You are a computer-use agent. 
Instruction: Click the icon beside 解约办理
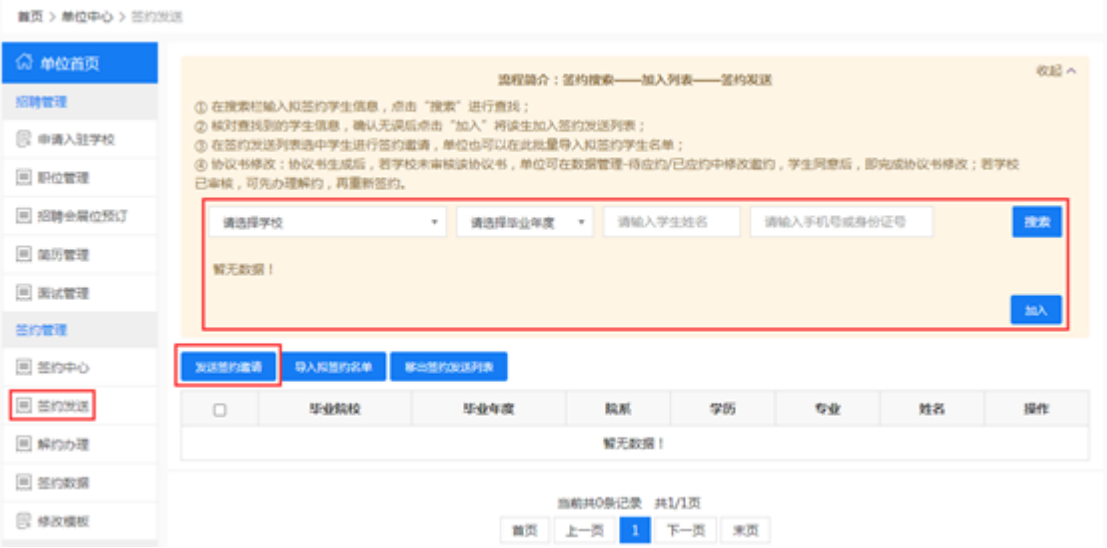[24, 445]
